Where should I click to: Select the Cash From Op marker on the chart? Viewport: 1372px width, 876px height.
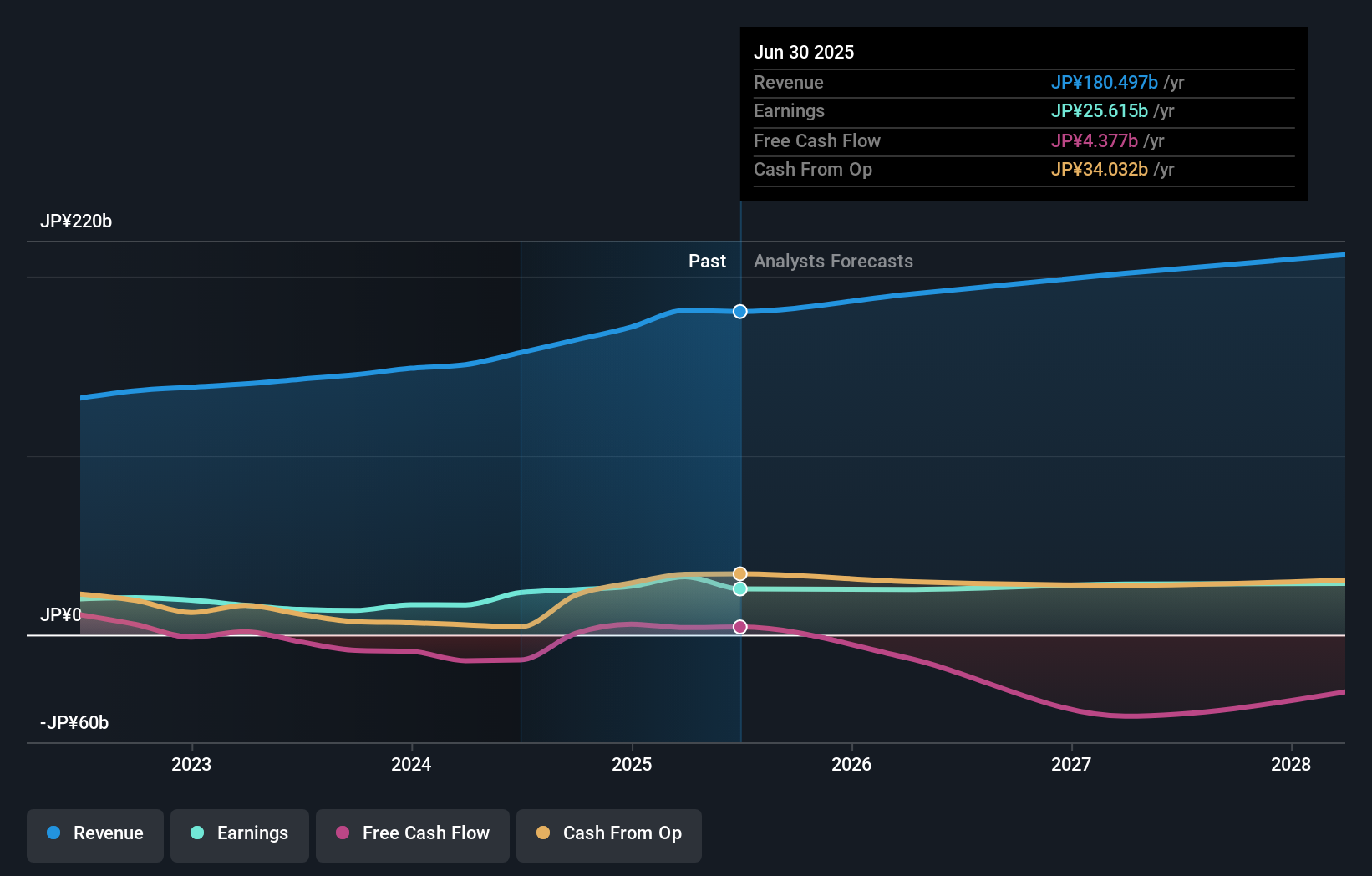739,573
